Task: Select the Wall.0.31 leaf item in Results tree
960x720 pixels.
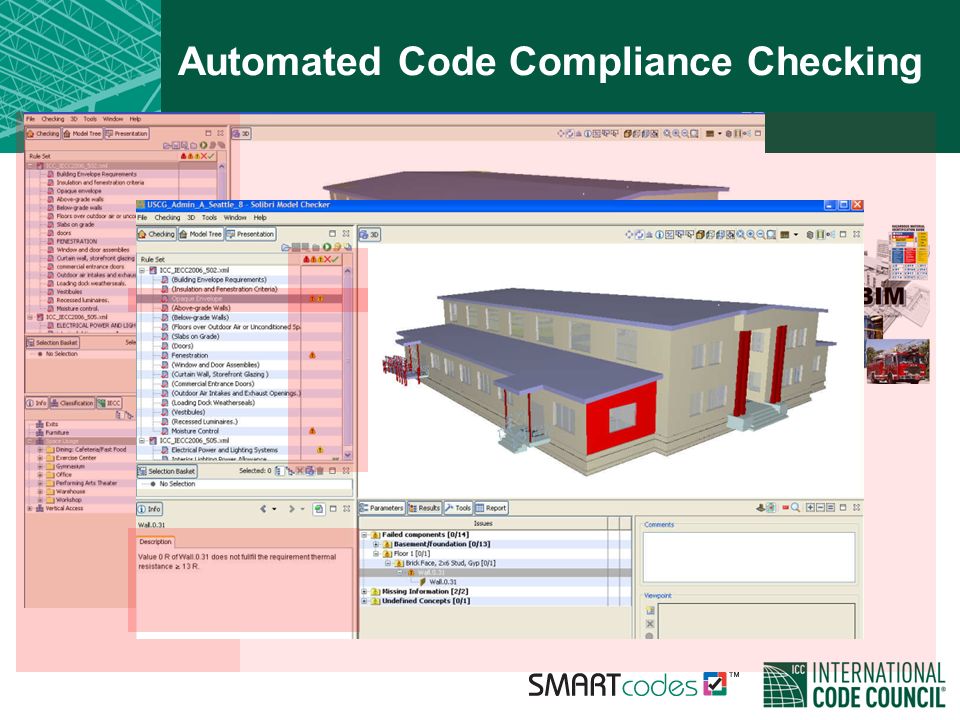Action: click(443, 582)
